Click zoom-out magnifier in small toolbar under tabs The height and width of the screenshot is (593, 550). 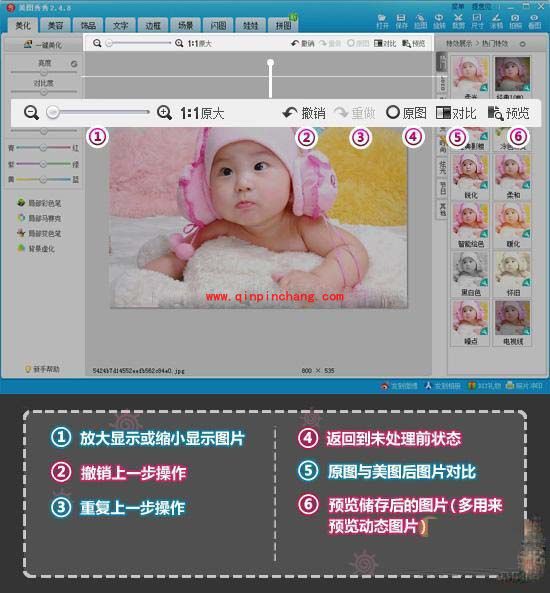pos(97,43)
